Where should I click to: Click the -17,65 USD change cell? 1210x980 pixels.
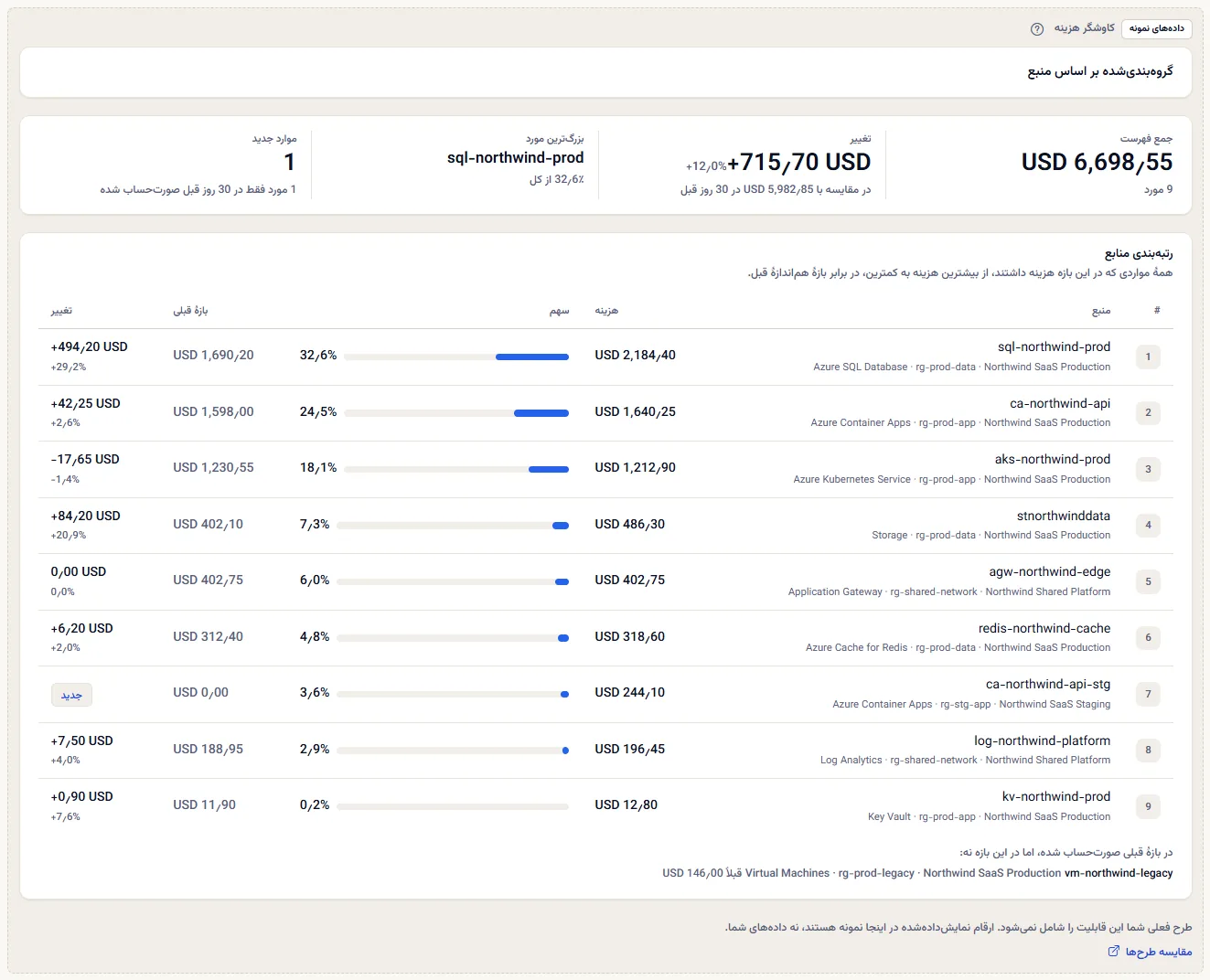pos(85,460)
